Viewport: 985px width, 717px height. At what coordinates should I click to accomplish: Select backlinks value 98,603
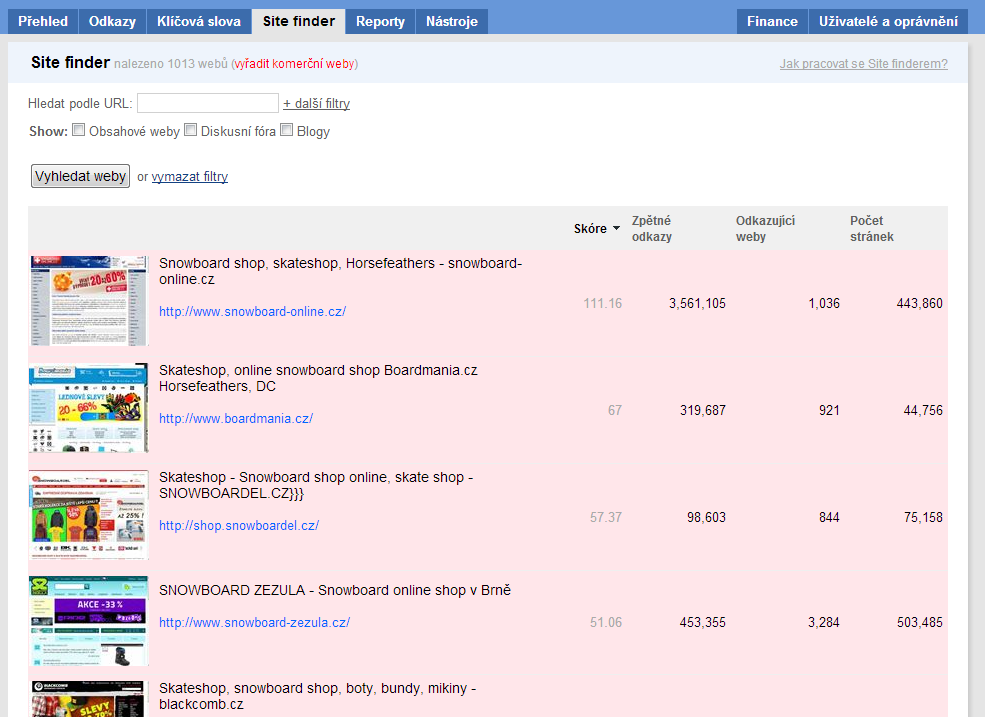706,517
